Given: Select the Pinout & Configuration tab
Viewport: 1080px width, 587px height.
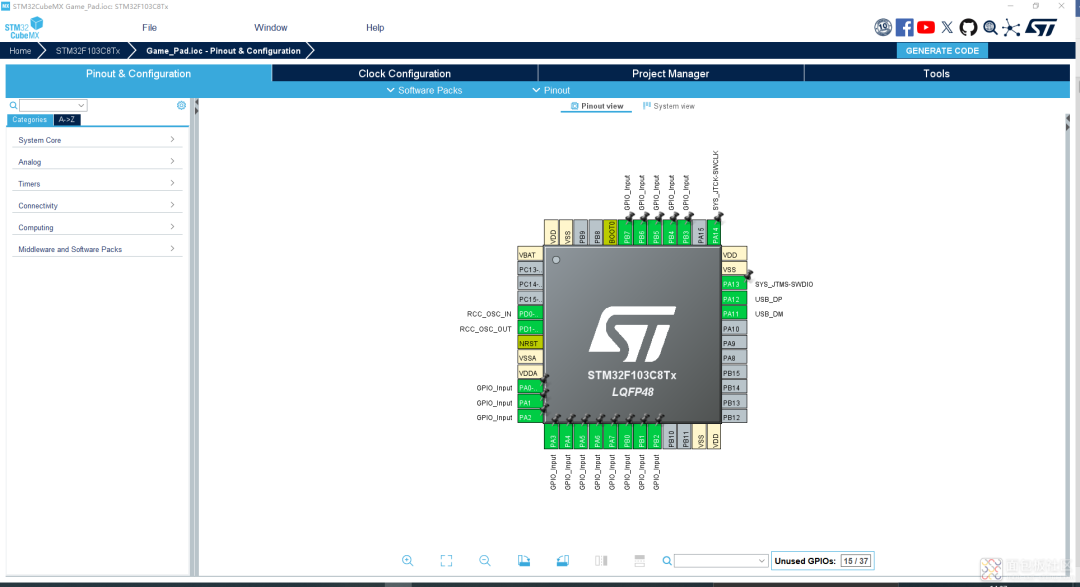Looking at the screenshot, I should coord(138,74).
